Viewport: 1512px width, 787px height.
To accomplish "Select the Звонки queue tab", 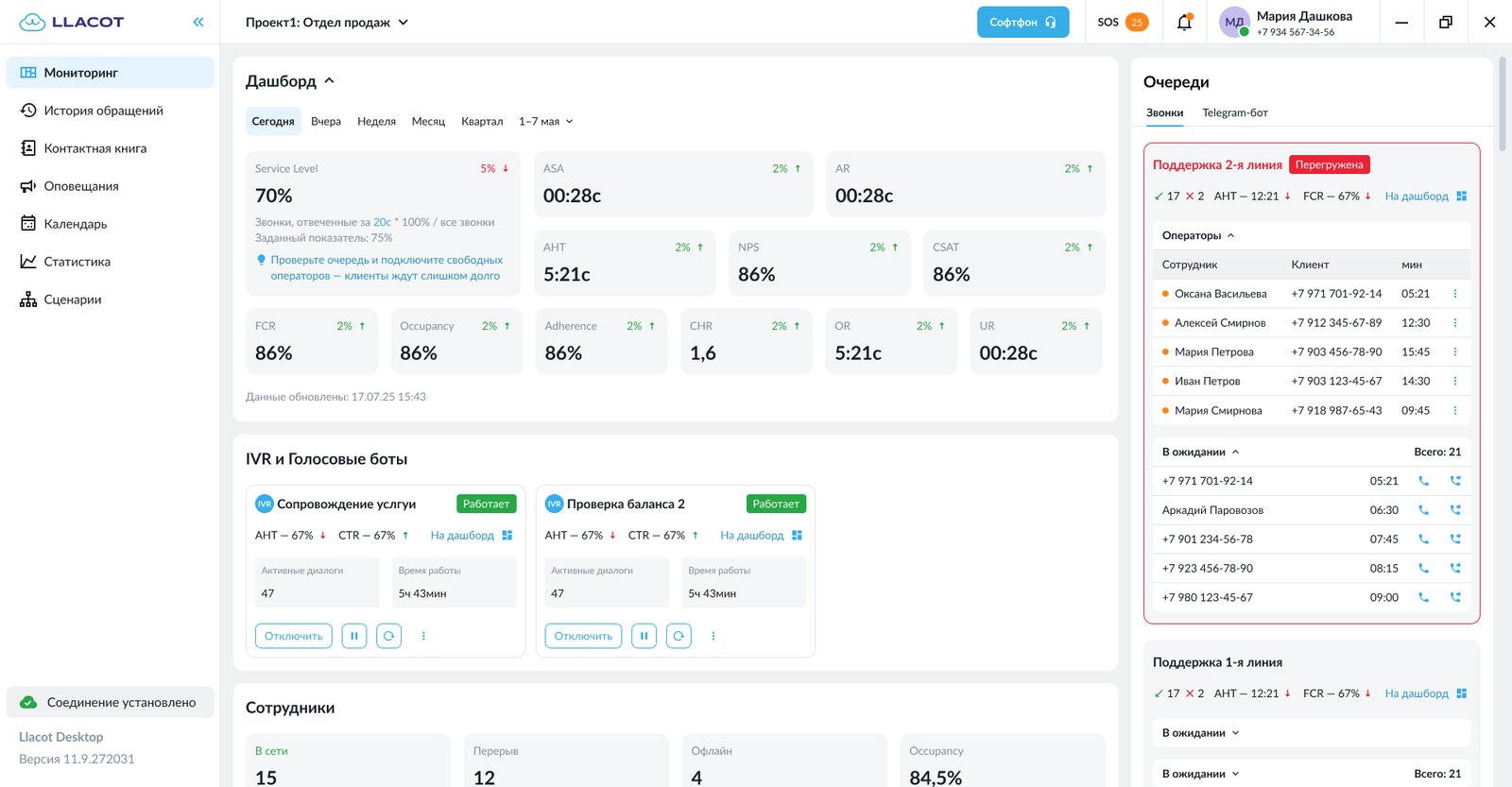I will (1164, 112).
